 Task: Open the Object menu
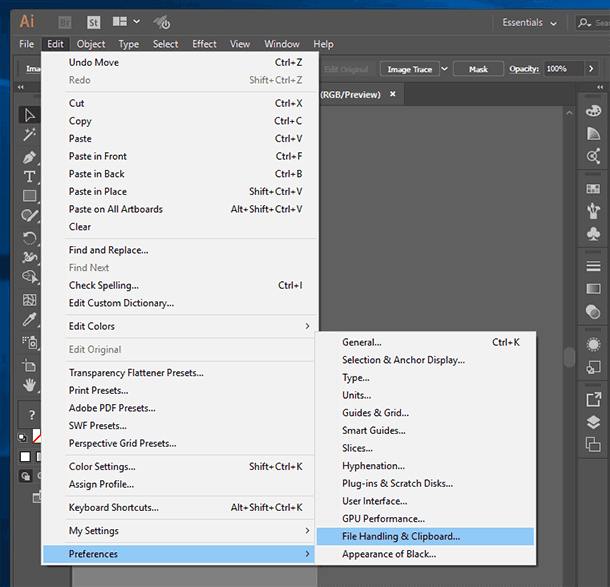click(x=91, y=44)
